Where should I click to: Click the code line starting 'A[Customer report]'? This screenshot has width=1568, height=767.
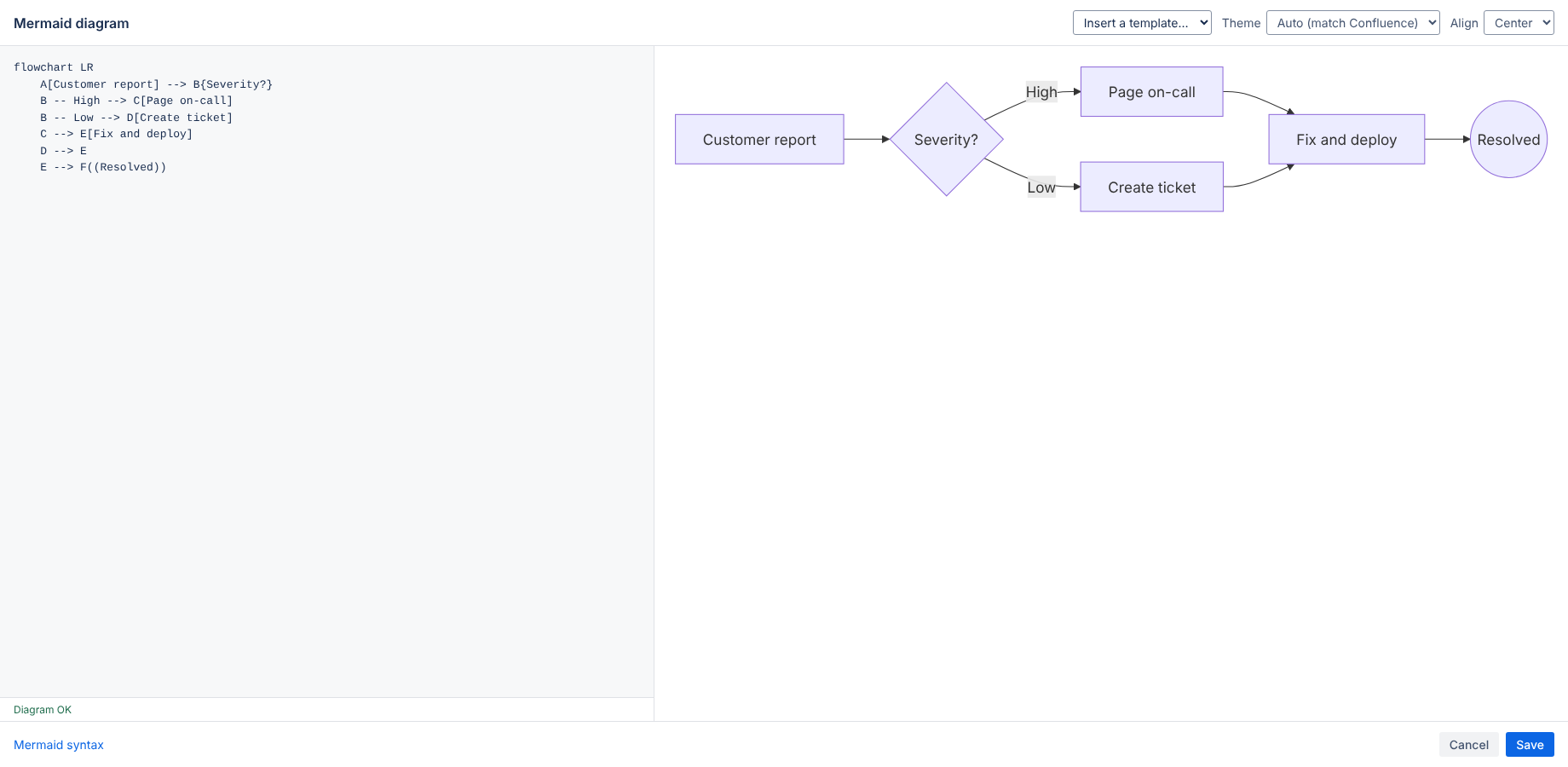click(x=156, y=84)
